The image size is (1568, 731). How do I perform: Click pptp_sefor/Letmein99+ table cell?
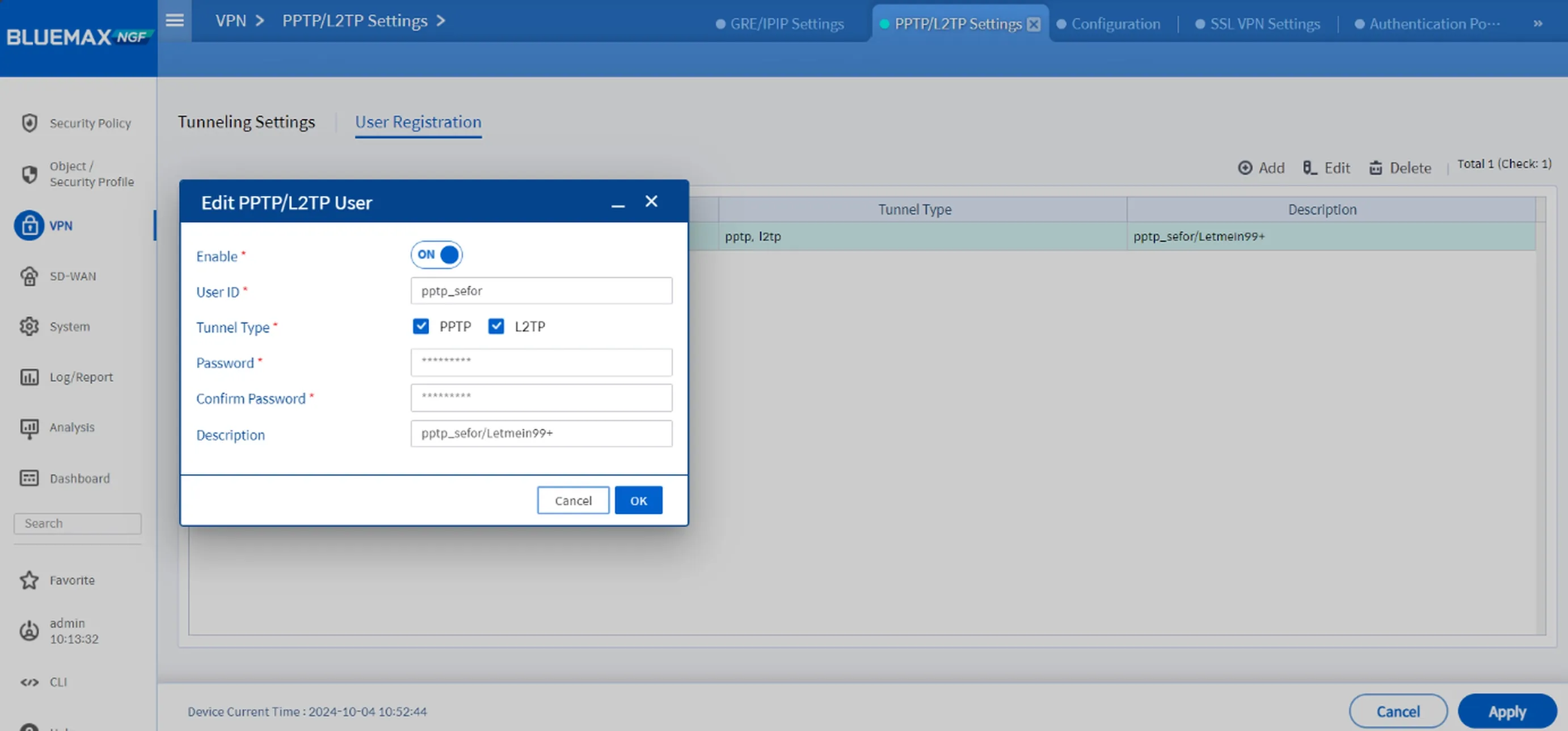pos(1331,236)
